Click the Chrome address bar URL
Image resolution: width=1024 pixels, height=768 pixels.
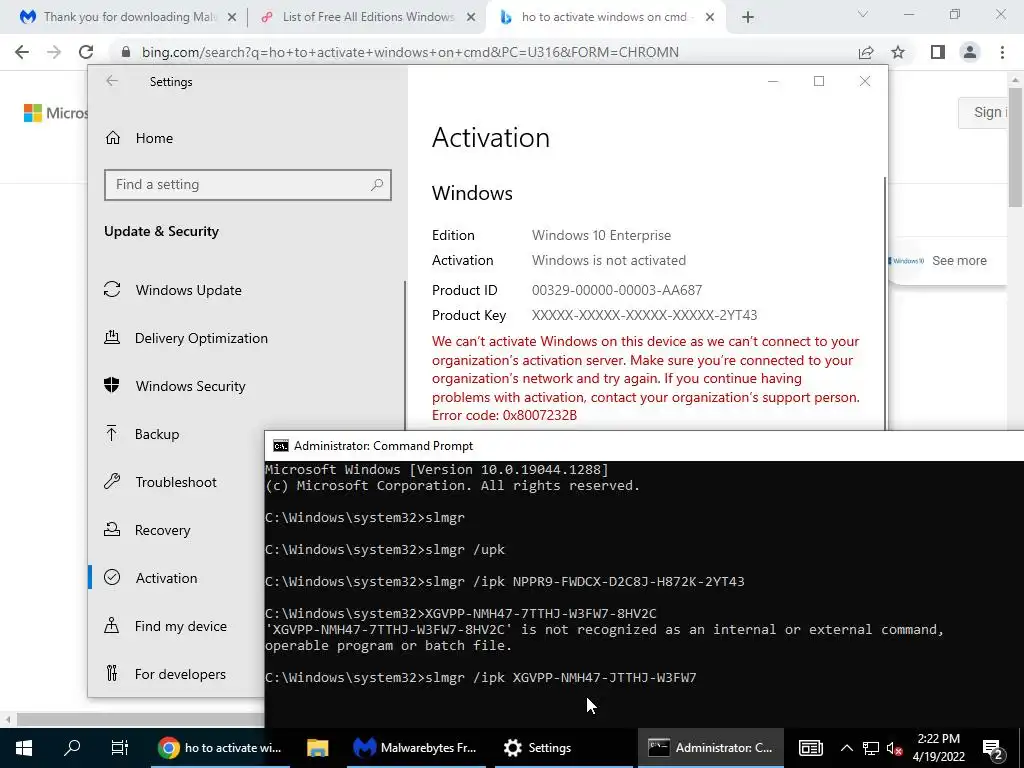(x=410, y=52)
